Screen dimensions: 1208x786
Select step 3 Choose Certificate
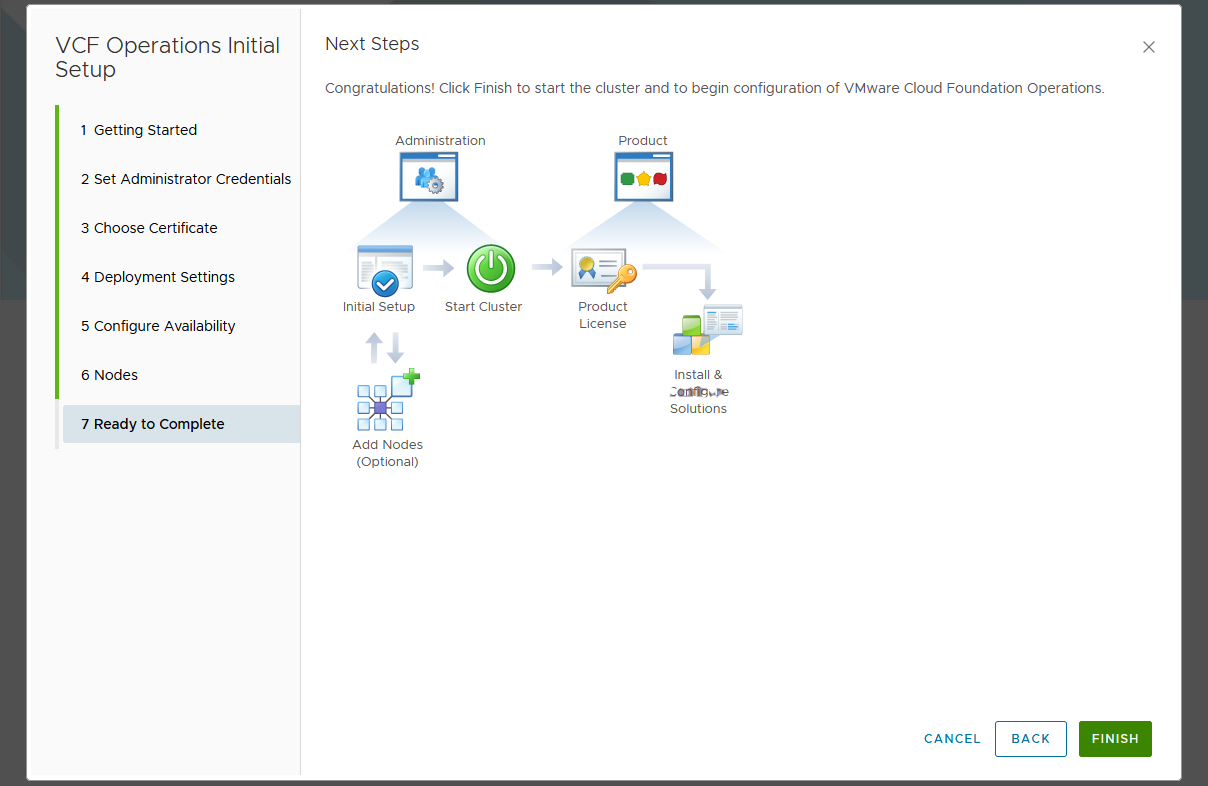click(x=149, y=228)
